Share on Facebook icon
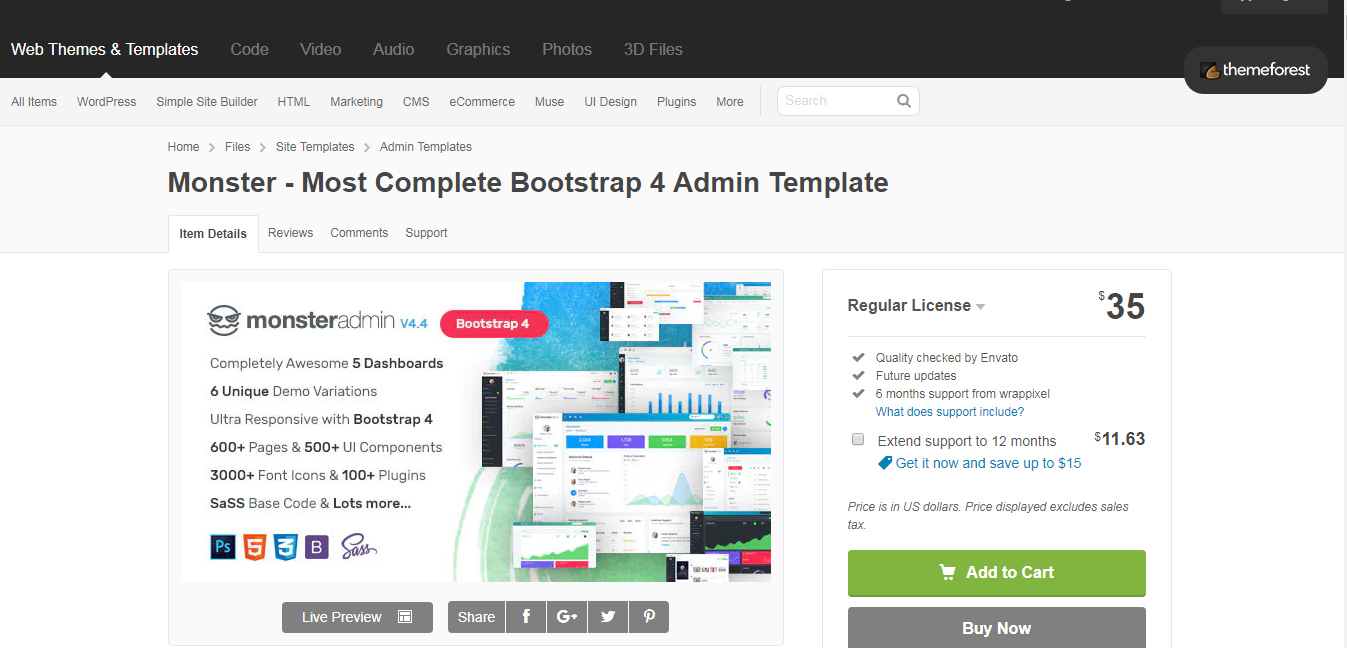This screenshot has height=648, width=1347. [x=526, y=617]
